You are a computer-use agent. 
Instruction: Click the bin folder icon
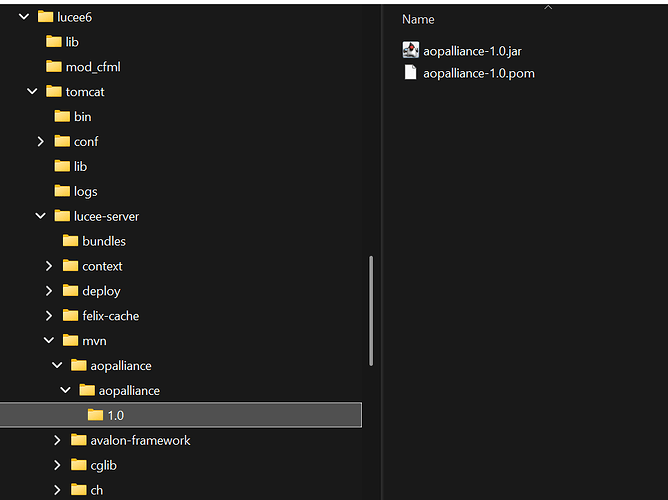62,116
